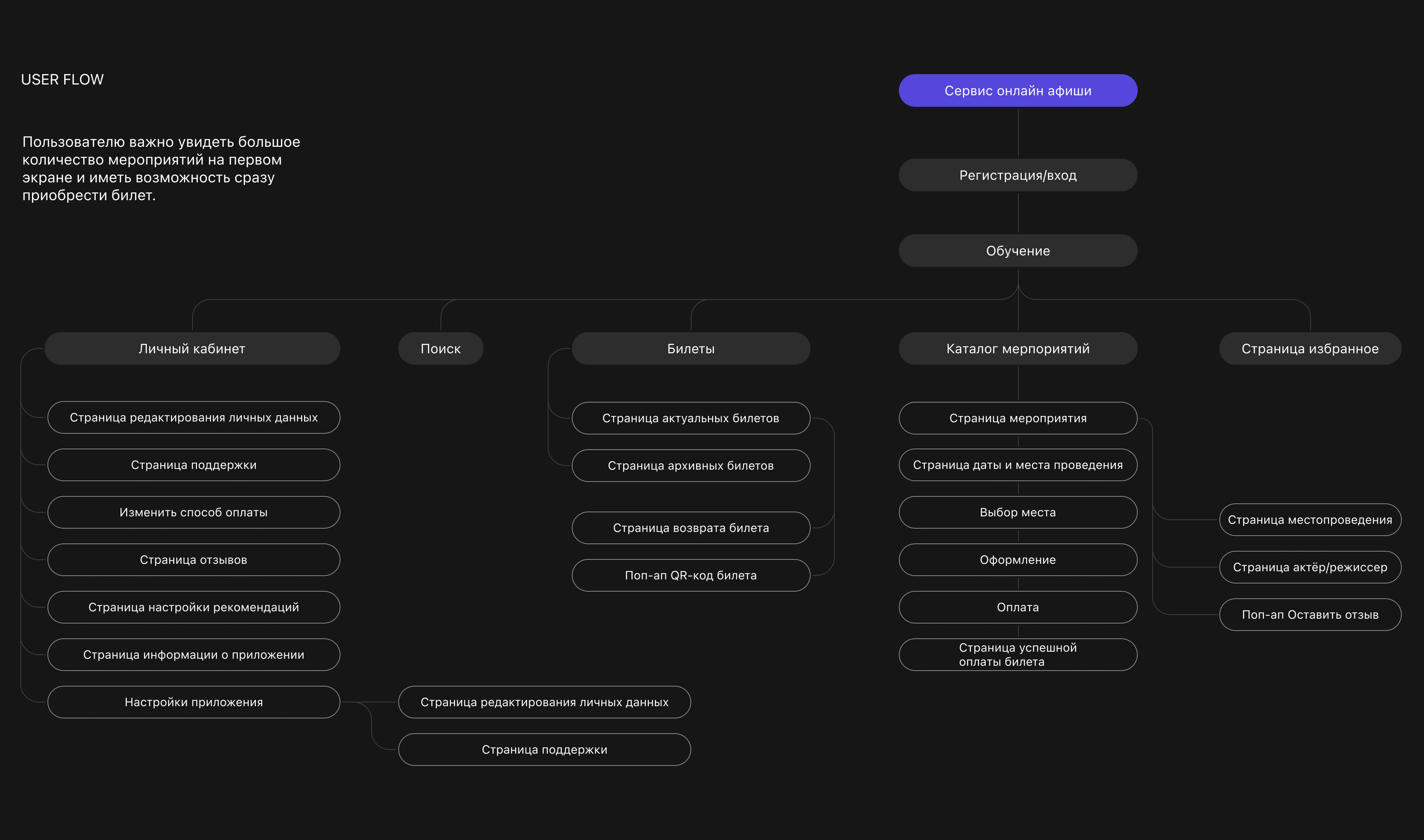Screen dimensions: 1424x840
Task: Open the Страница отзывов node
Action: pyautogui.click(x=193, y=560)
